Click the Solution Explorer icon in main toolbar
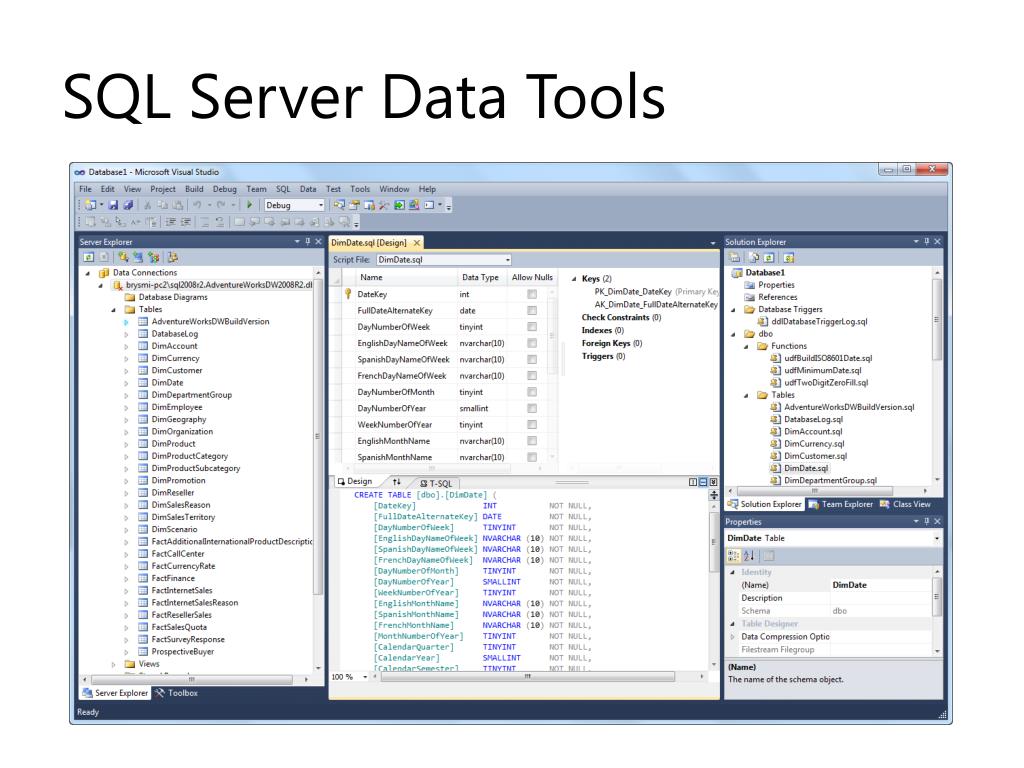The height and width of the screenshot is (768, 1024). pyautogui.click(x=338, y=205)
